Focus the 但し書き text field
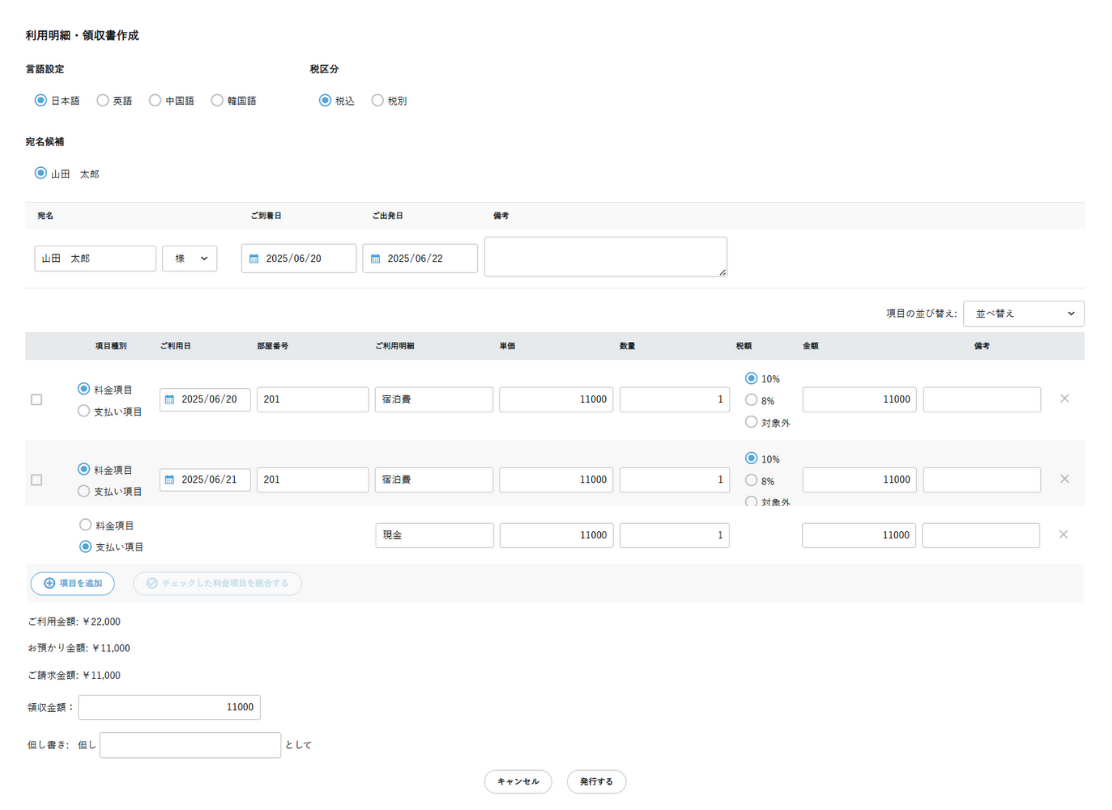The width and height of the screenshot is (1112, 810). [190, 745]
